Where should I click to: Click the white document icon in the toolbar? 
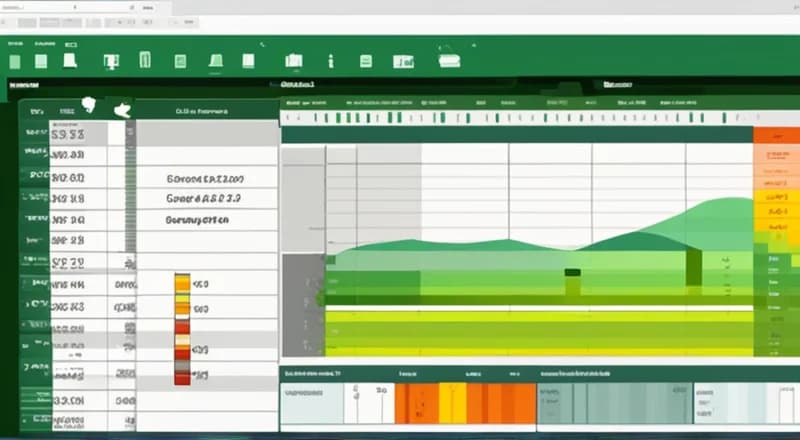pos(71,62)
